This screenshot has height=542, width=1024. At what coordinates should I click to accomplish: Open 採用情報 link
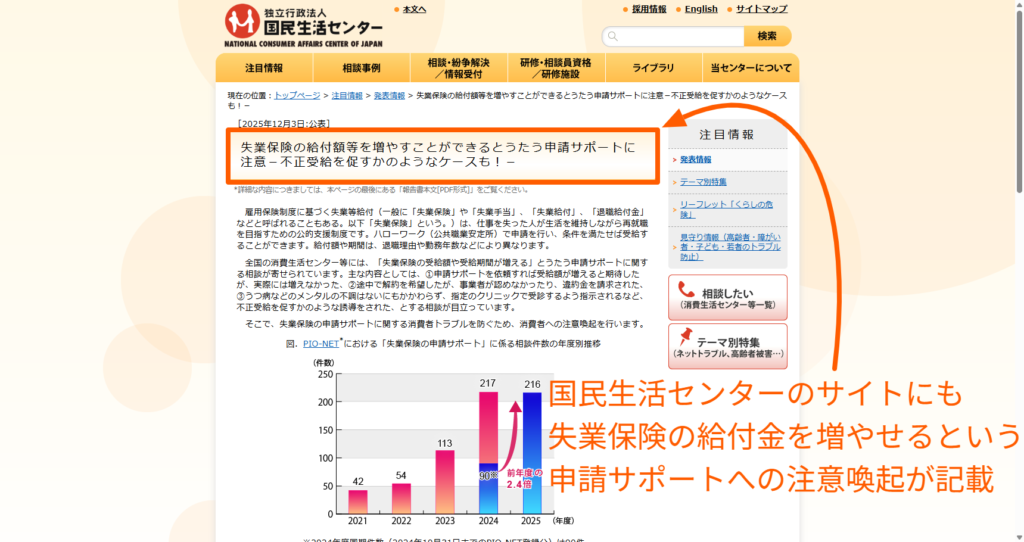(649, 9)
